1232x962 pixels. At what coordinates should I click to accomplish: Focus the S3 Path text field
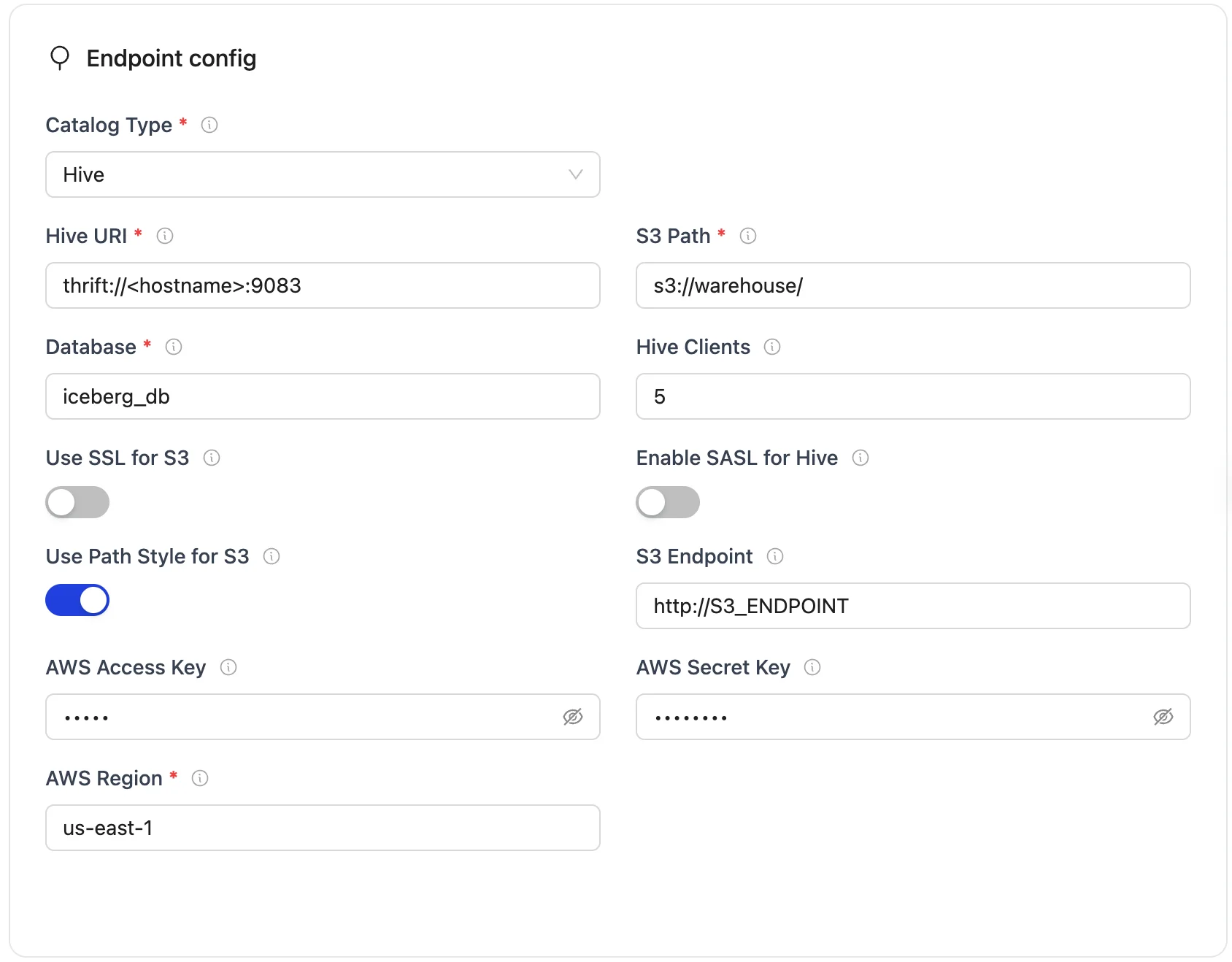pos(913,285)
